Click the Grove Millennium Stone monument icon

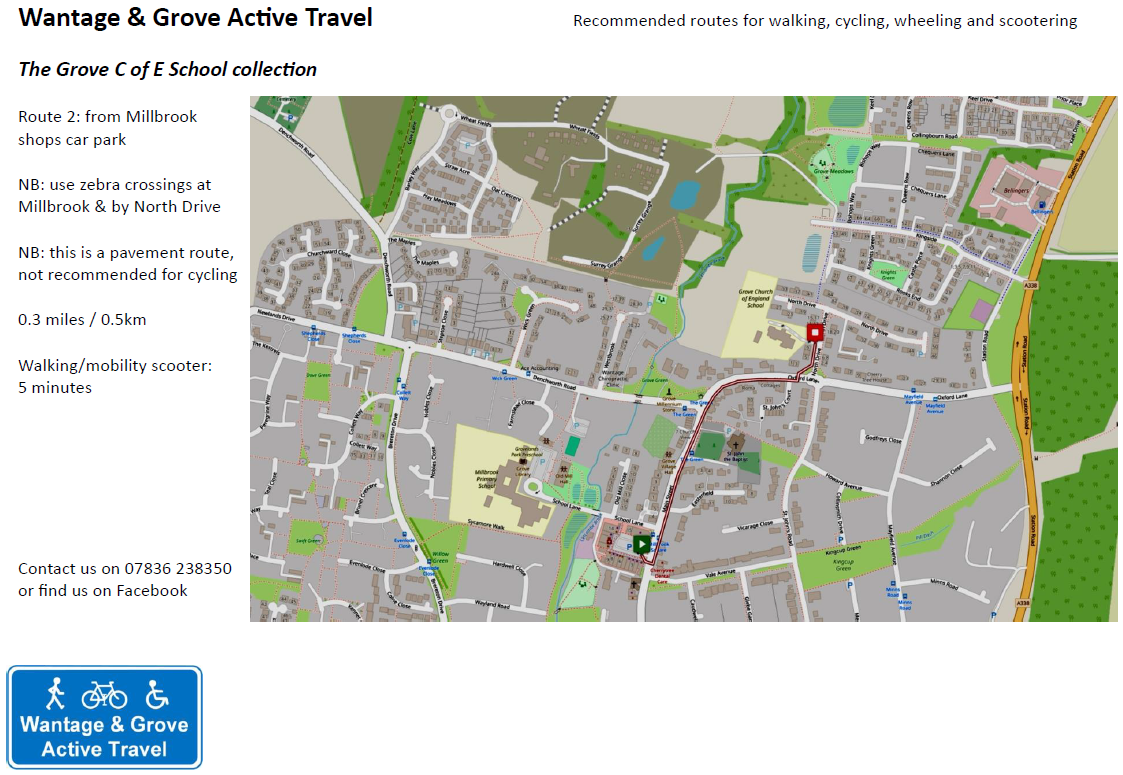[669, 393]
